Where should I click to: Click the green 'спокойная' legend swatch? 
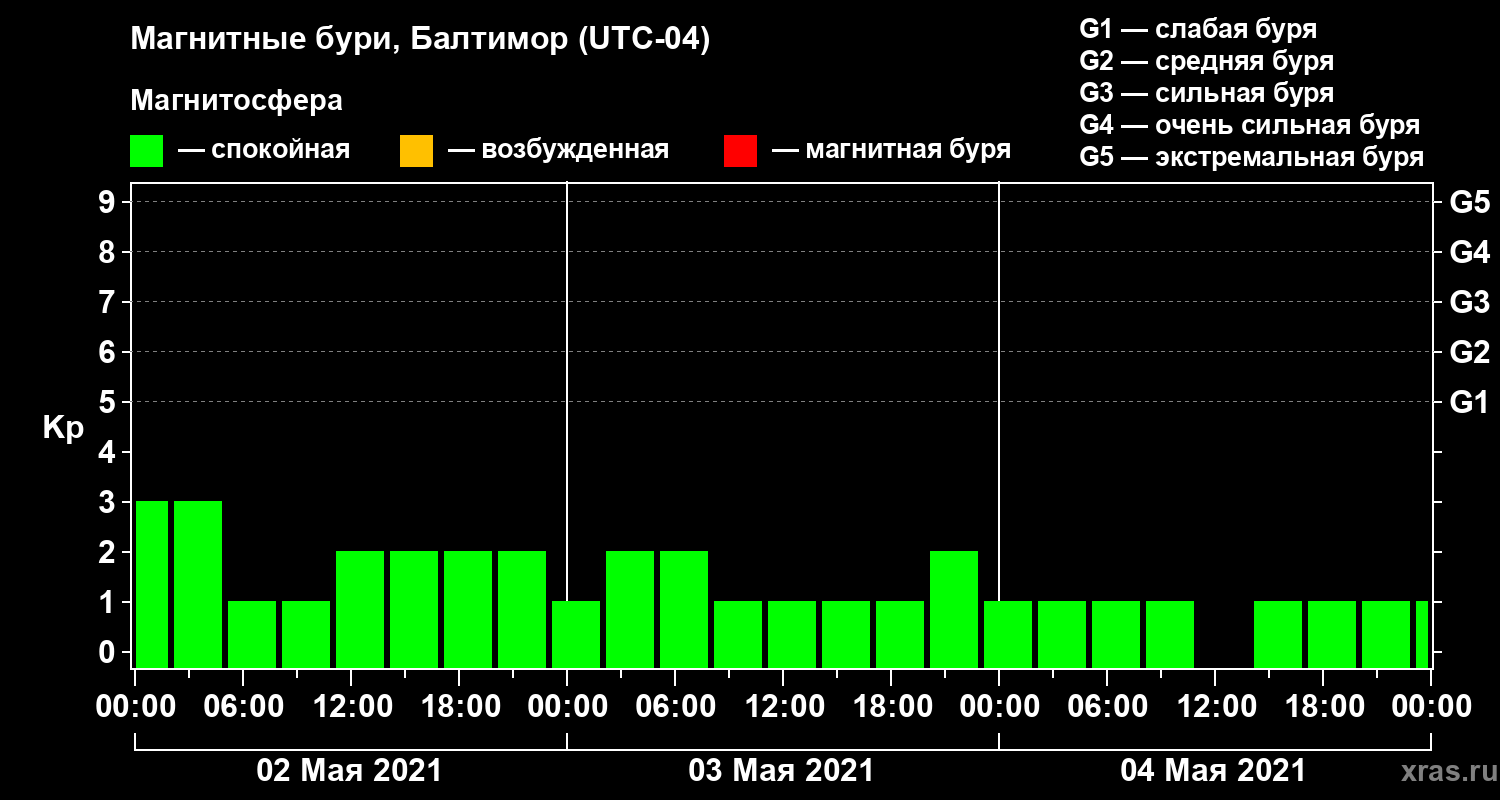147,151
